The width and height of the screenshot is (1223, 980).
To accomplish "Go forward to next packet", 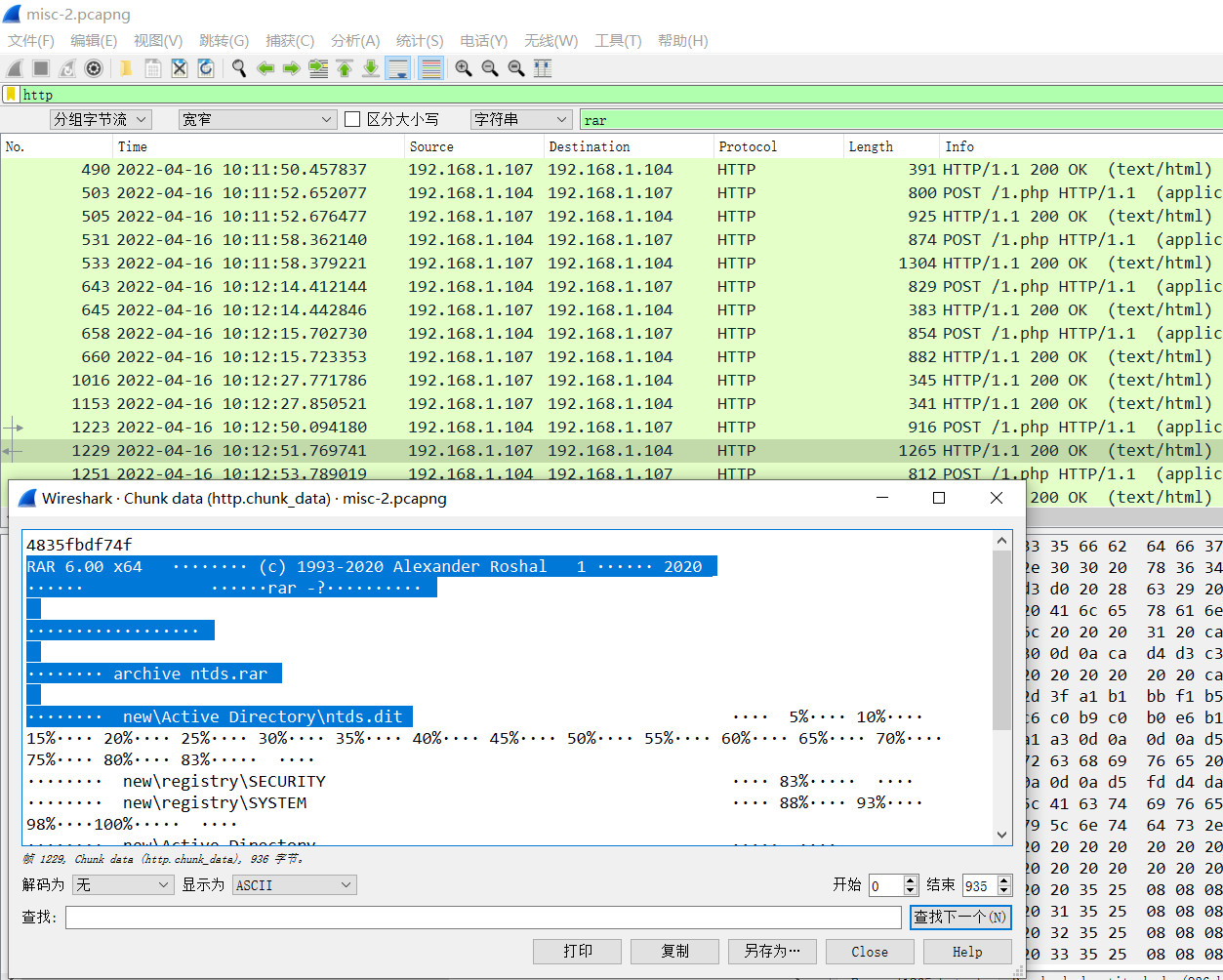I will click(x=291, y=68).
